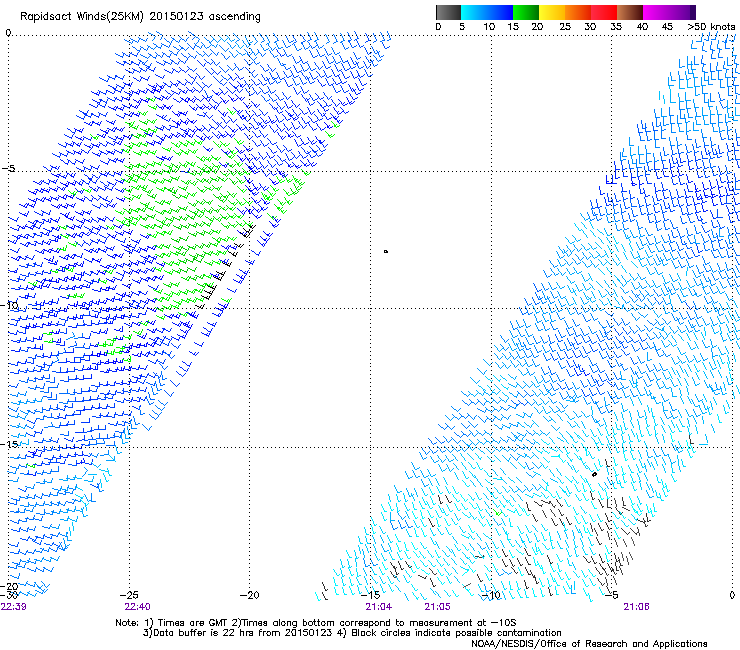This screenshot has width=740, height=650.
Task: Click the purple time label '21:06'
Action: point(636,607)
